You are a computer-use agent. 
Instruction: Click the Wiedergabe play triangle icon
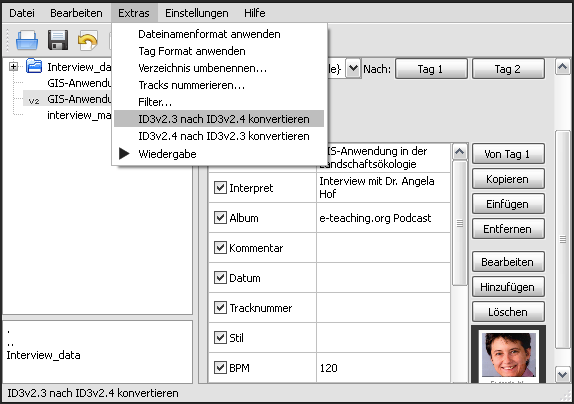(124, 154)
